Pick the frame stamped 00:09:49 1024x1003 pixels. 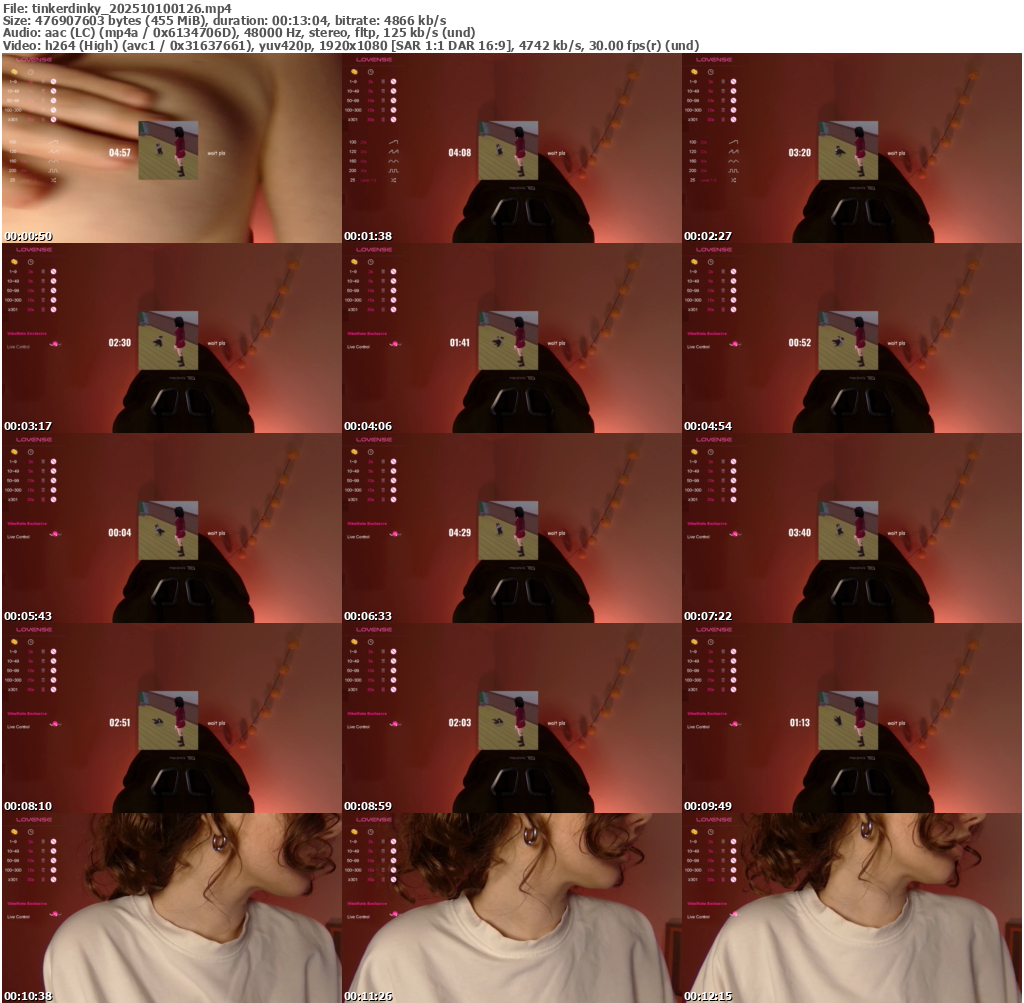pyautogui.click(x=852, y=718)
